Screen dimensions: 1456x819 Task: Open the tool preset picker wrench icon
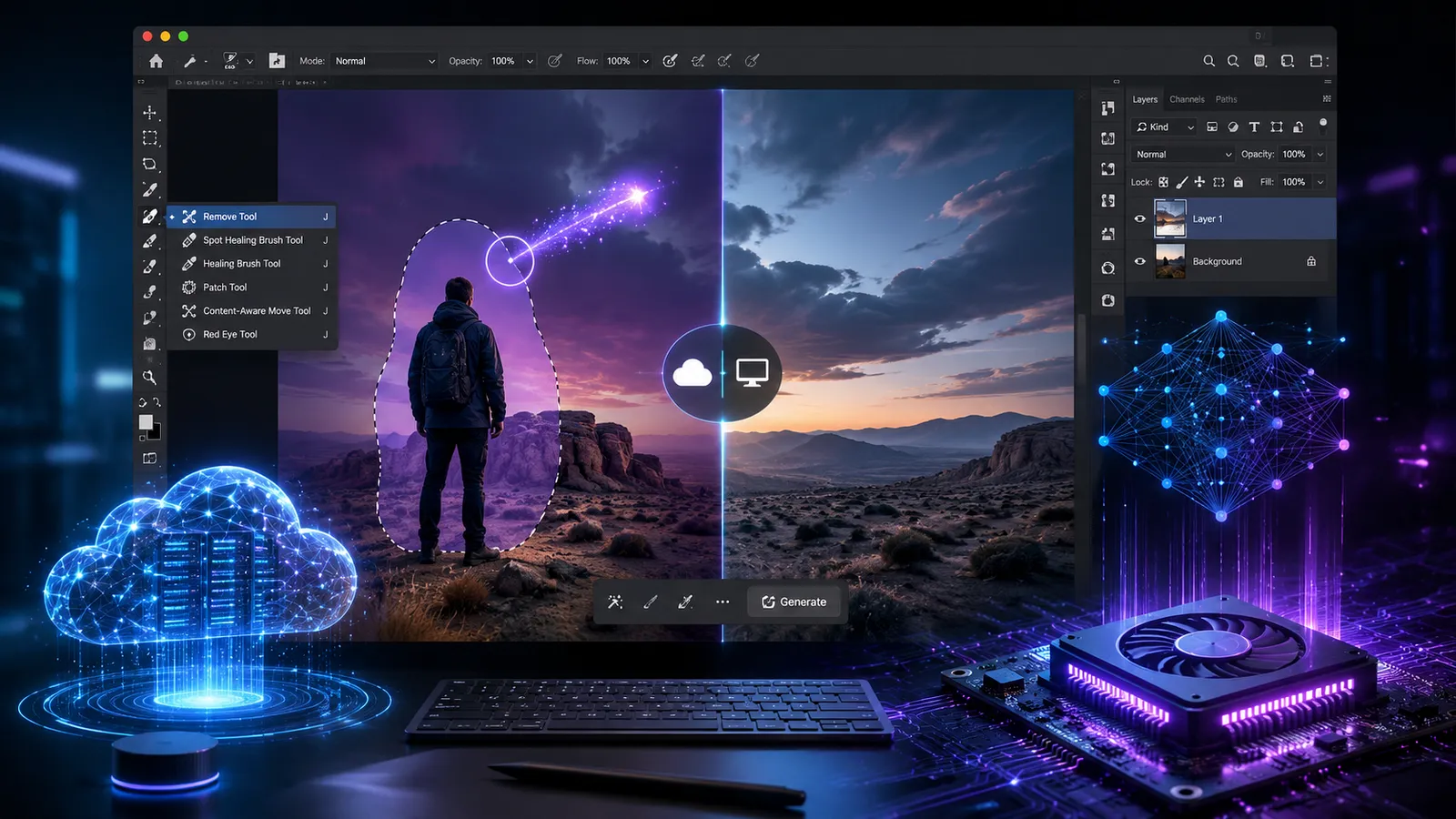coord(189,61)
